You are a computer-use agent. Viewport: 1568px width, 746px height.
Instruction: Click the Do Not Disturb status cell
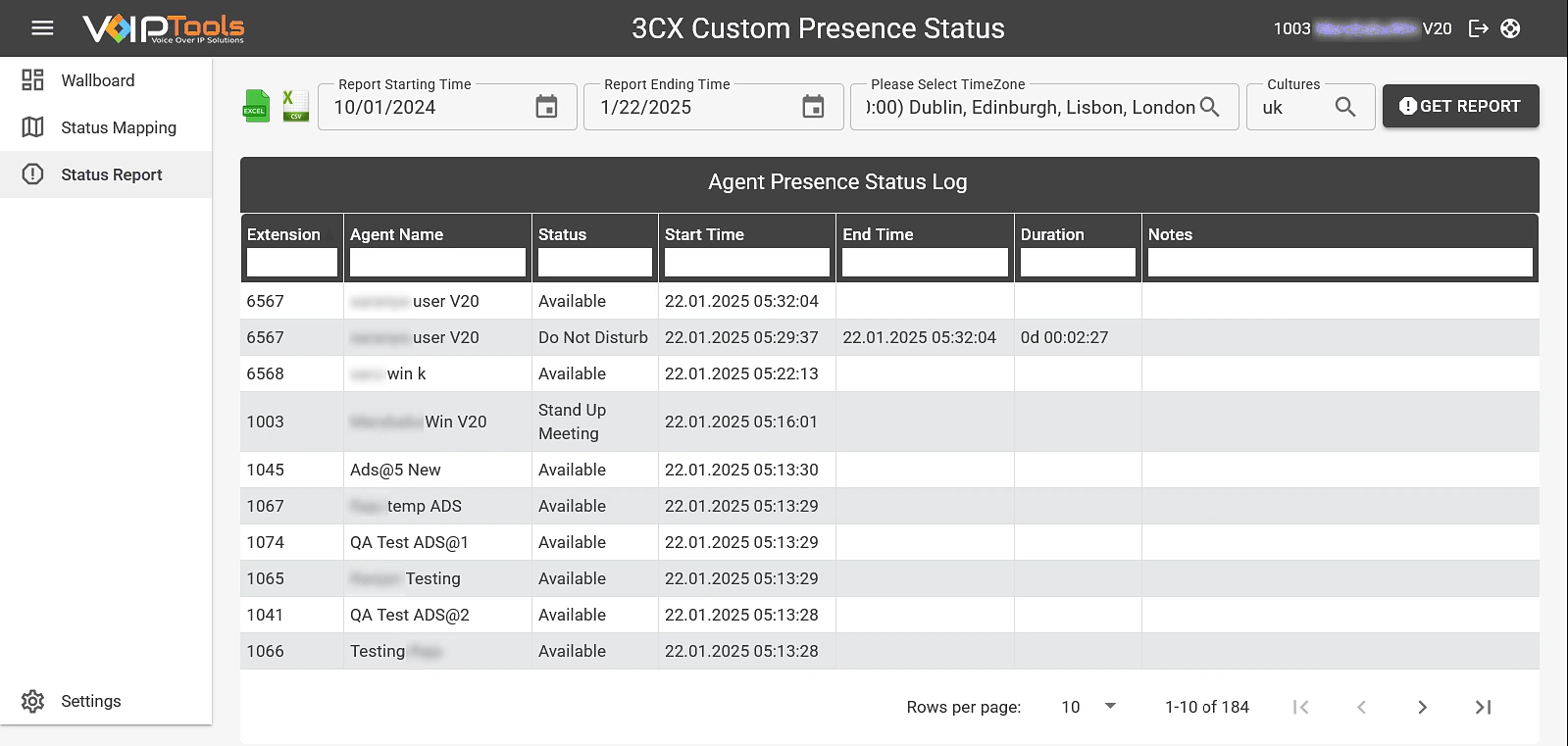[593, 337]
